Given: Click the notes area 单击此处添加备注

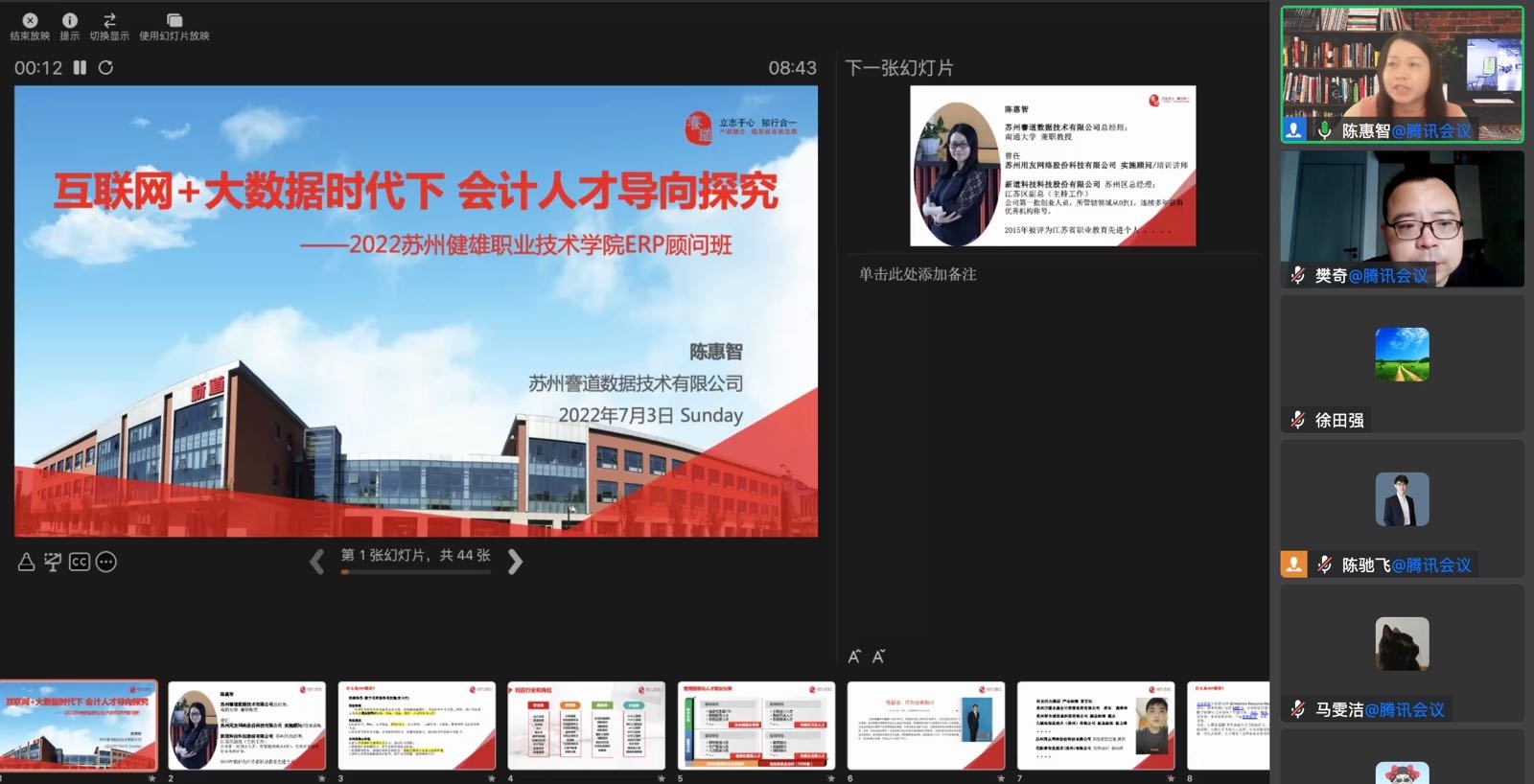Looking at the screenshot, I should [x=918, y=274].
